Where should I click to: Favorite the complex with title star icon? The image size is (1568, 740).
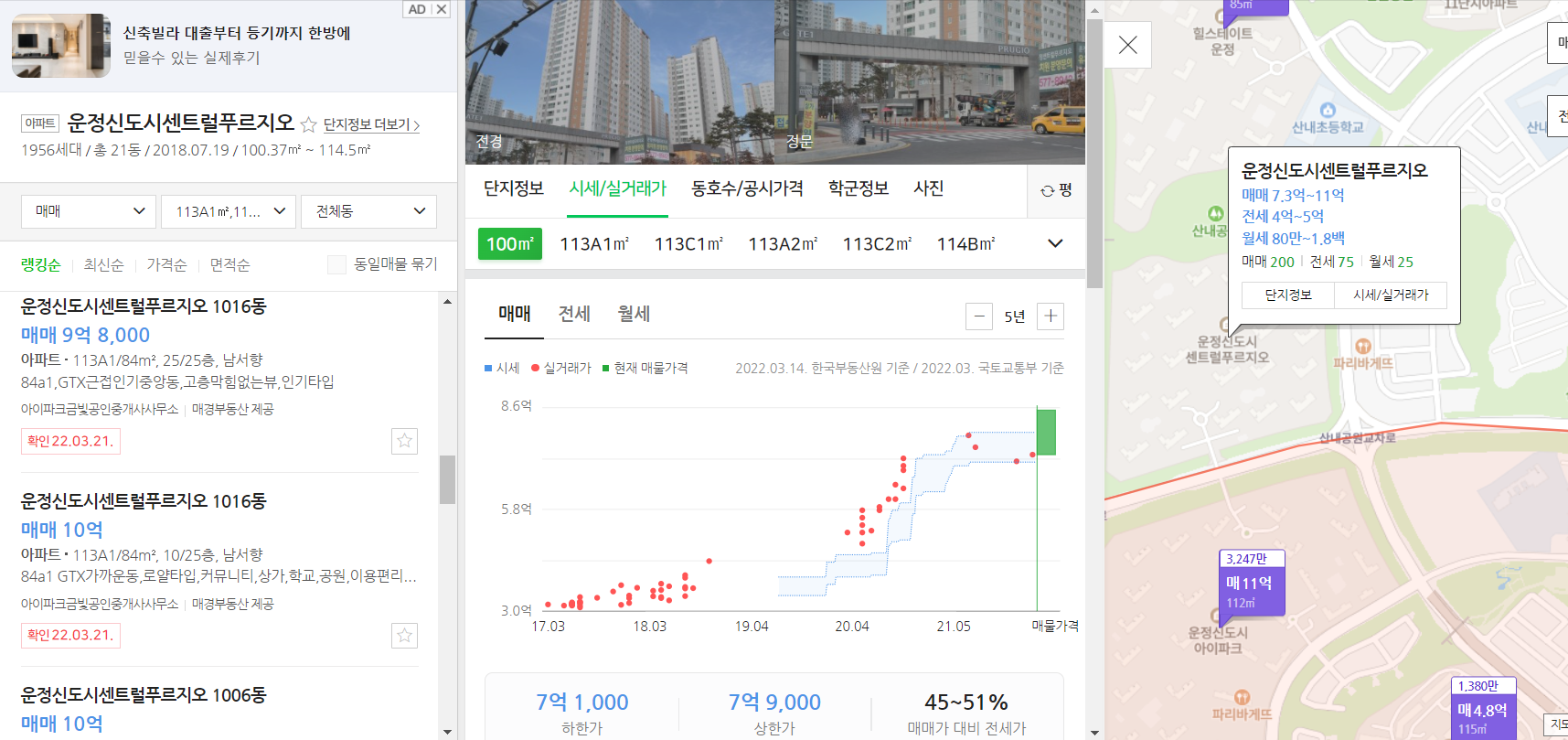tap(309, 124)
